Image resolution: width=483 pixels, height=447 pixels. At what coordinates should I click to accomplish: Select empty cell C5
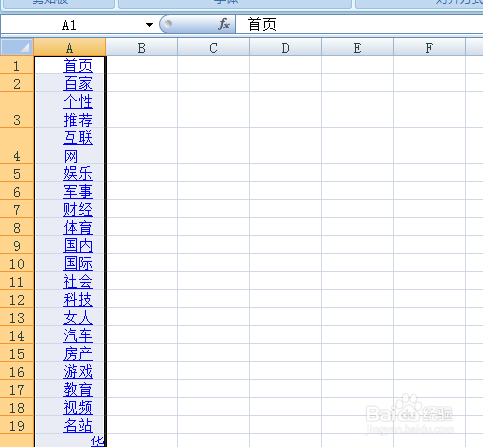pos(214,173)
